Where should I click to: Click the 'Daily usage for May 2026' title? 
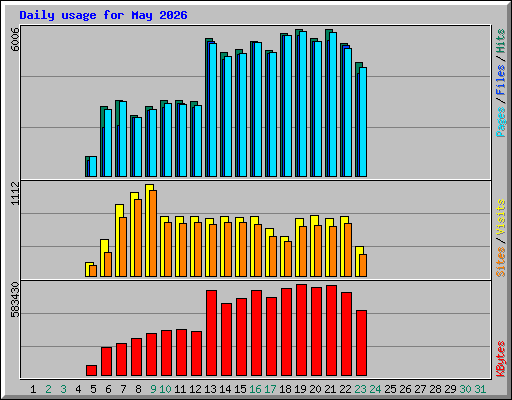tap(103, 15)
